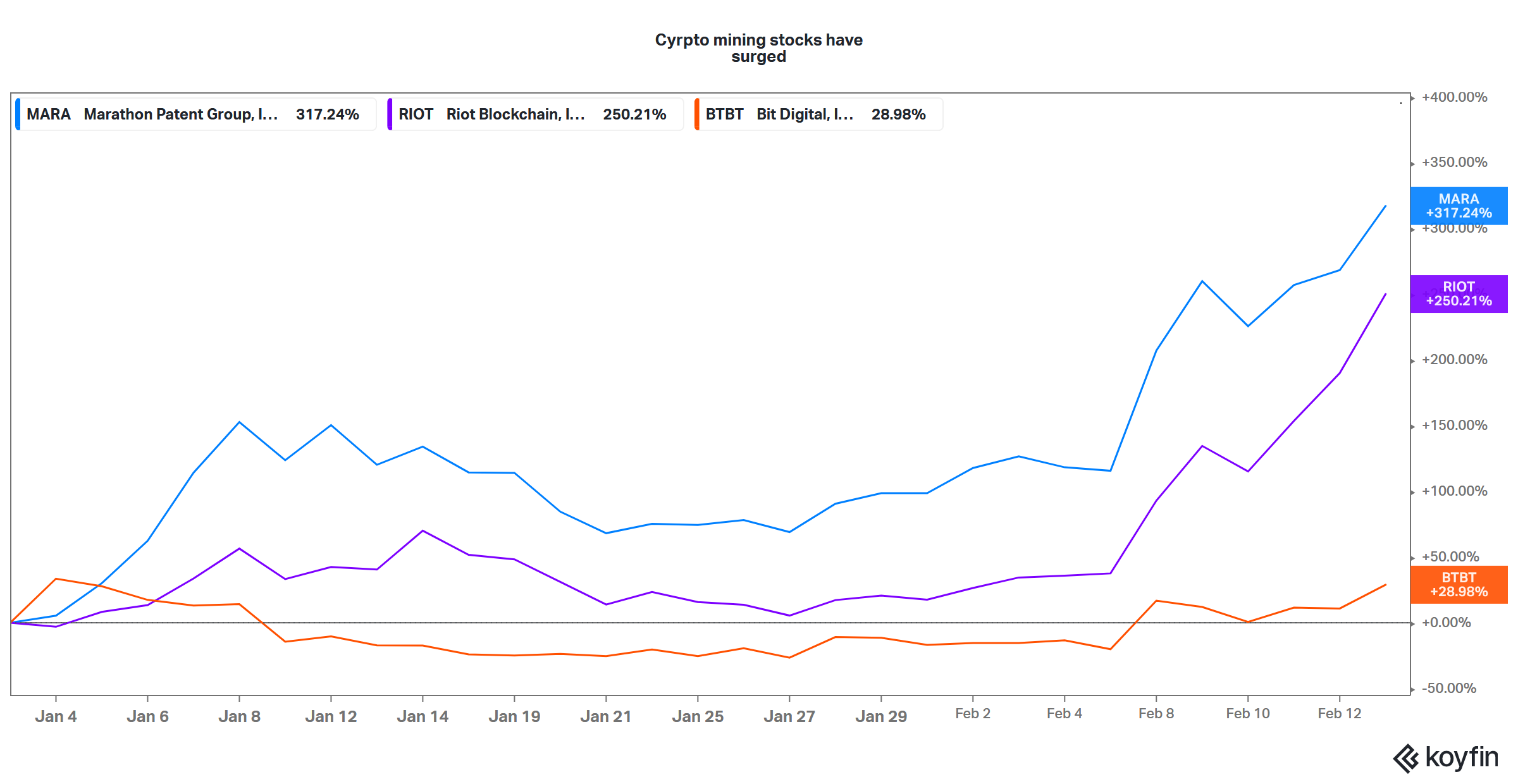Click the Jan 6 date label
Screen dimensions: 1518x784
tap(147, 716)
